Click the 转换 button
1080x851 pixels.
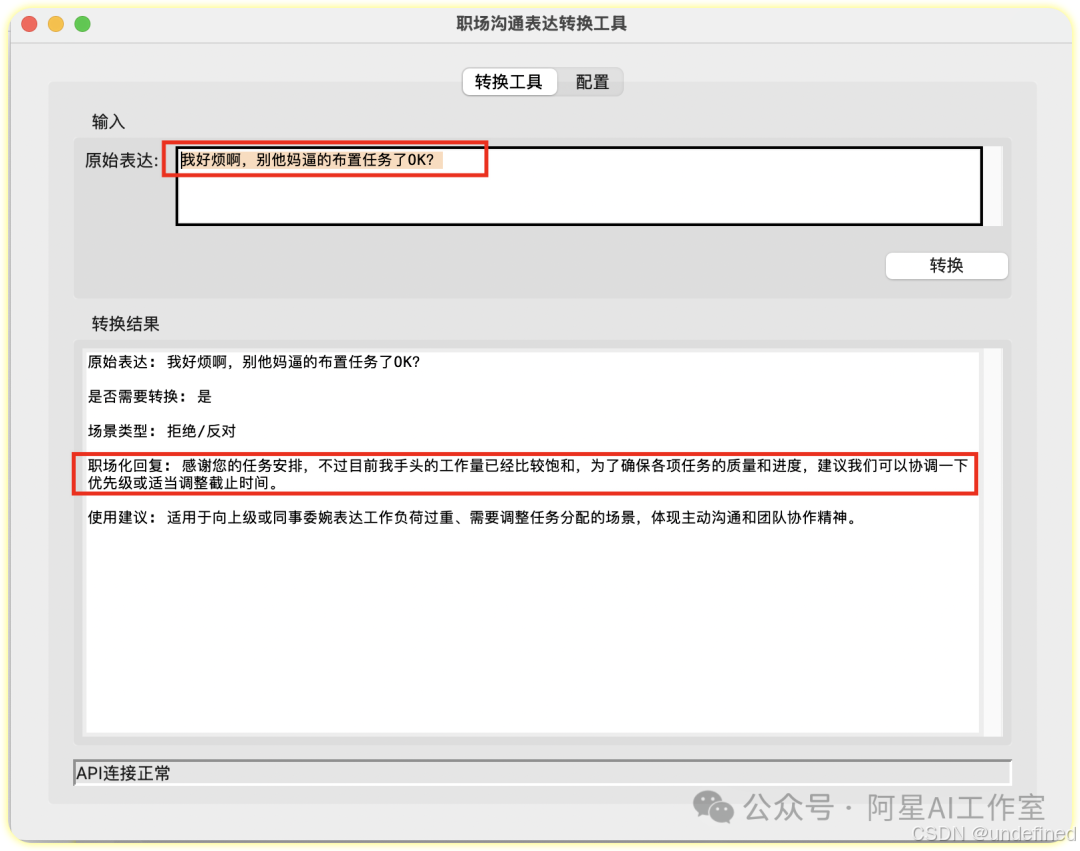946,266
